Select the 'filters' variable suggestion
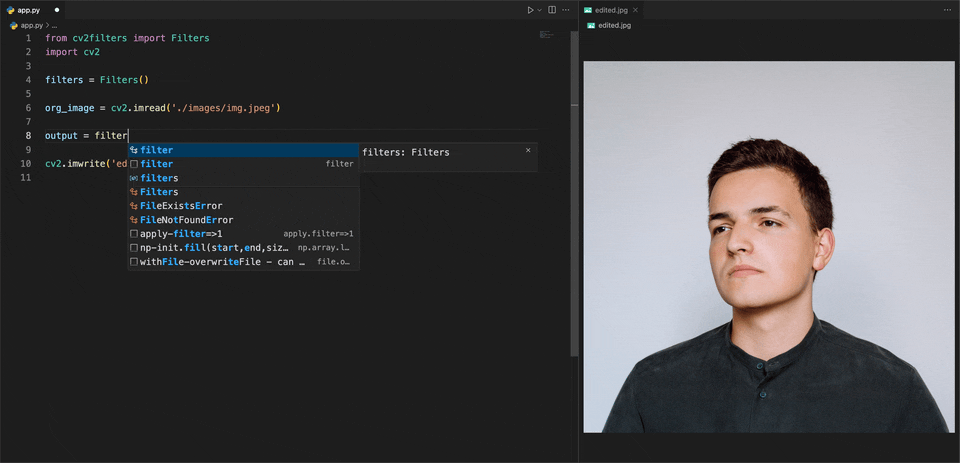960x463 pixels. [159, 178]
